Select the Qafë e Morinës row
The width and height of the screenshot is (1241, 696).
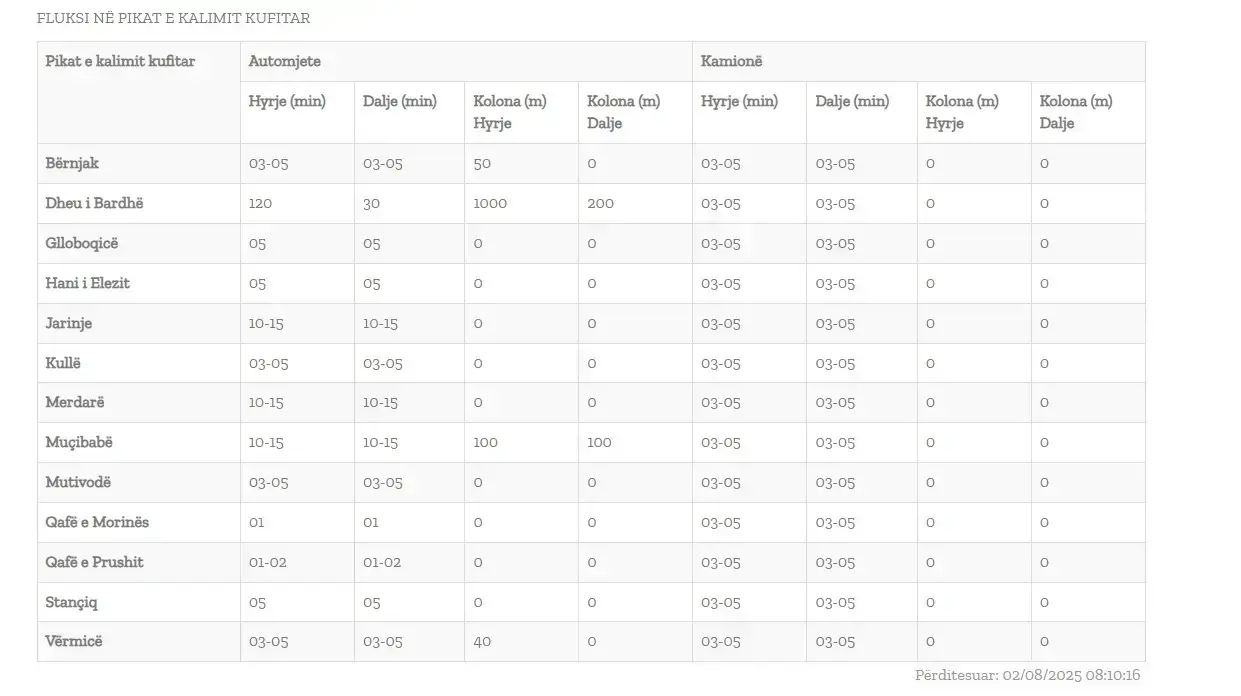tap(591, 522)
